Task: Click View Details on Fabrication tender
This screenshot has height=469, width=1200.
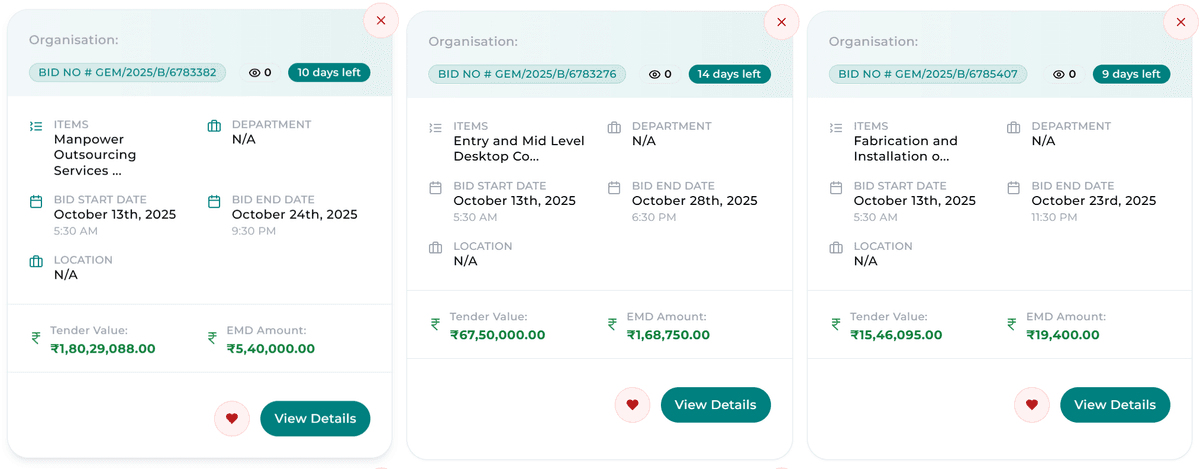Action: click(x=1114, y=405)
